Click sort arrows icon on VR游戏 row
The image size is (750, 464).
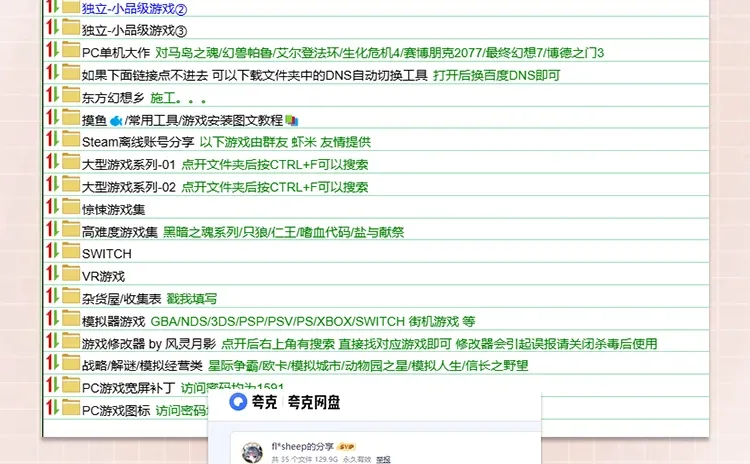coord(52,273)
